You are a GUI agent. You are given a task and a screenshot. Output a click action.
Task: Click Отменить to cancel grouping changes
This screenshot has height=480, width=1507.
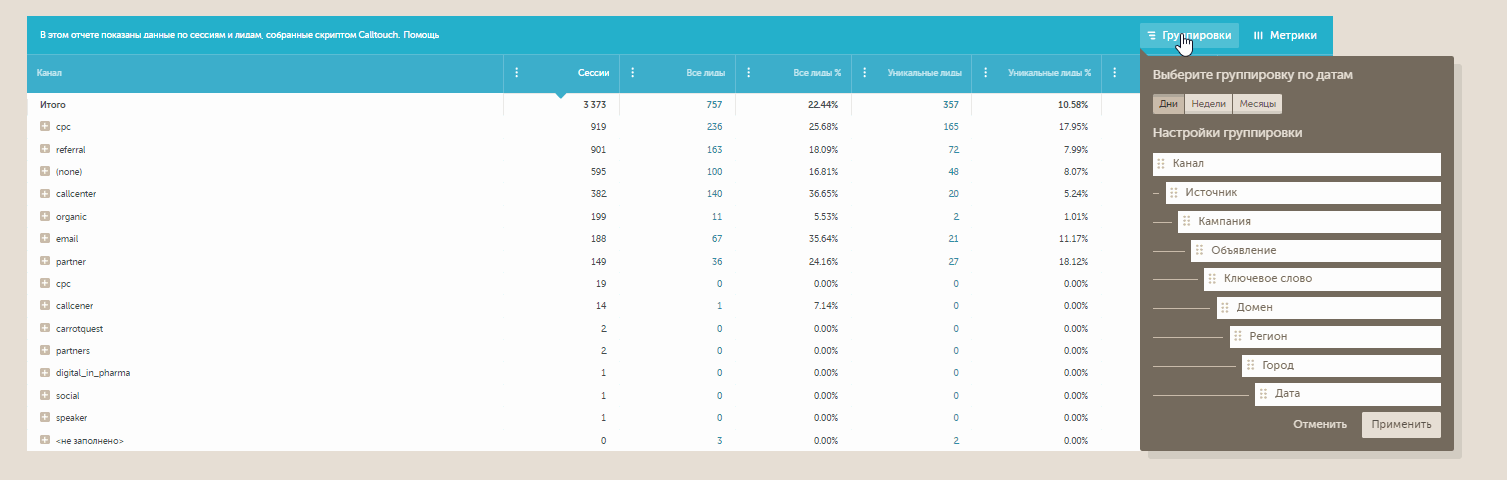point(1320,424)
